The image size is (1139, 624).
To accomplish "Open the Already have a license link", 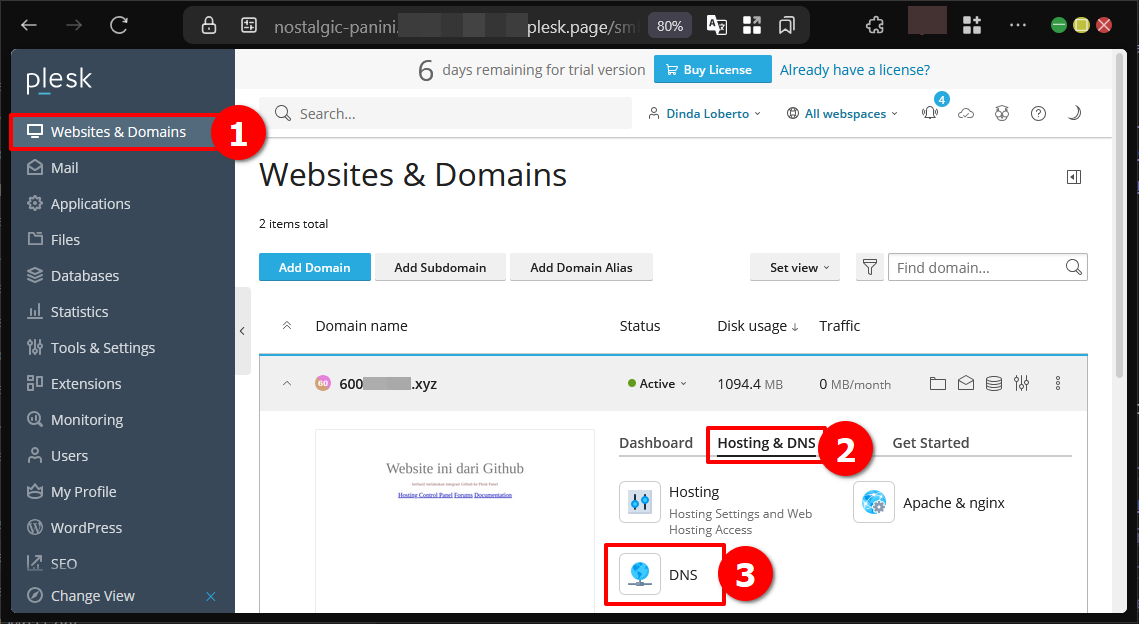I will tap(854, 69).
